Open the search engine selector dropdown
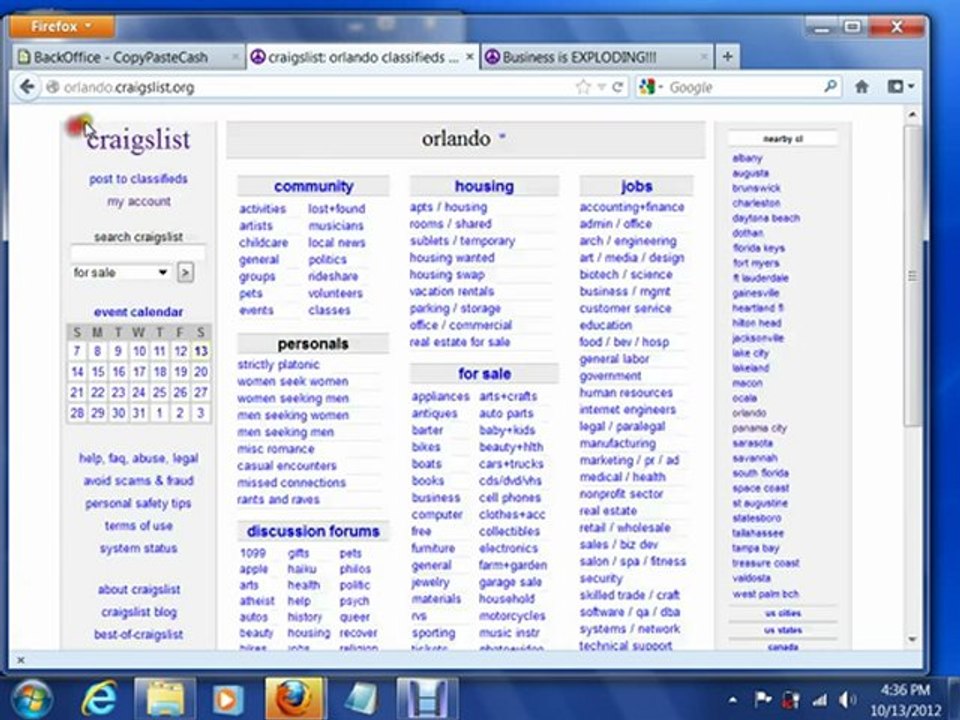Screen dimensions: 960x720 pos(650,87)
